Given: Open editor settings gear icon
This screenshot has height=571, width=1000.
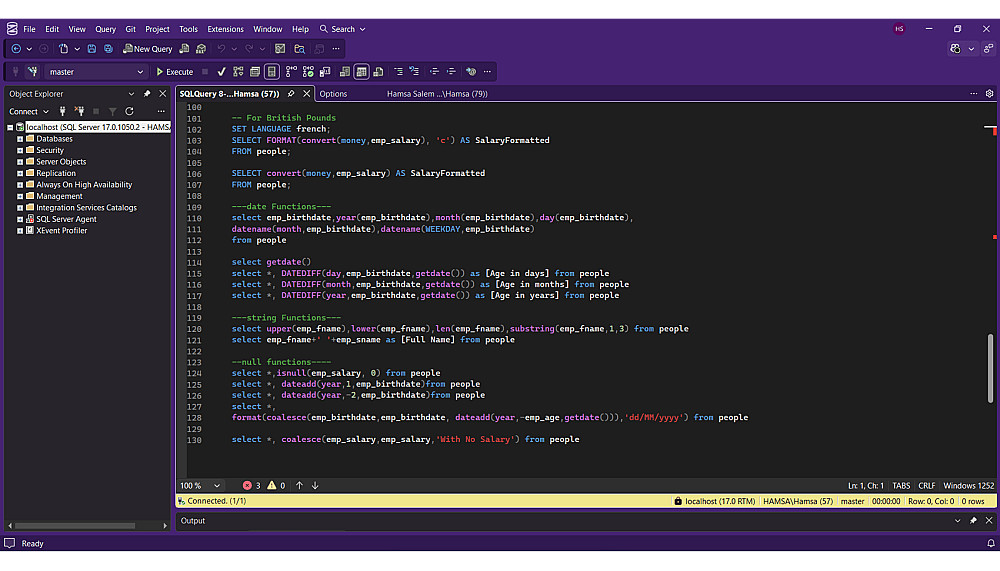Looking at the screenshot, I should [x=989, y=94].
